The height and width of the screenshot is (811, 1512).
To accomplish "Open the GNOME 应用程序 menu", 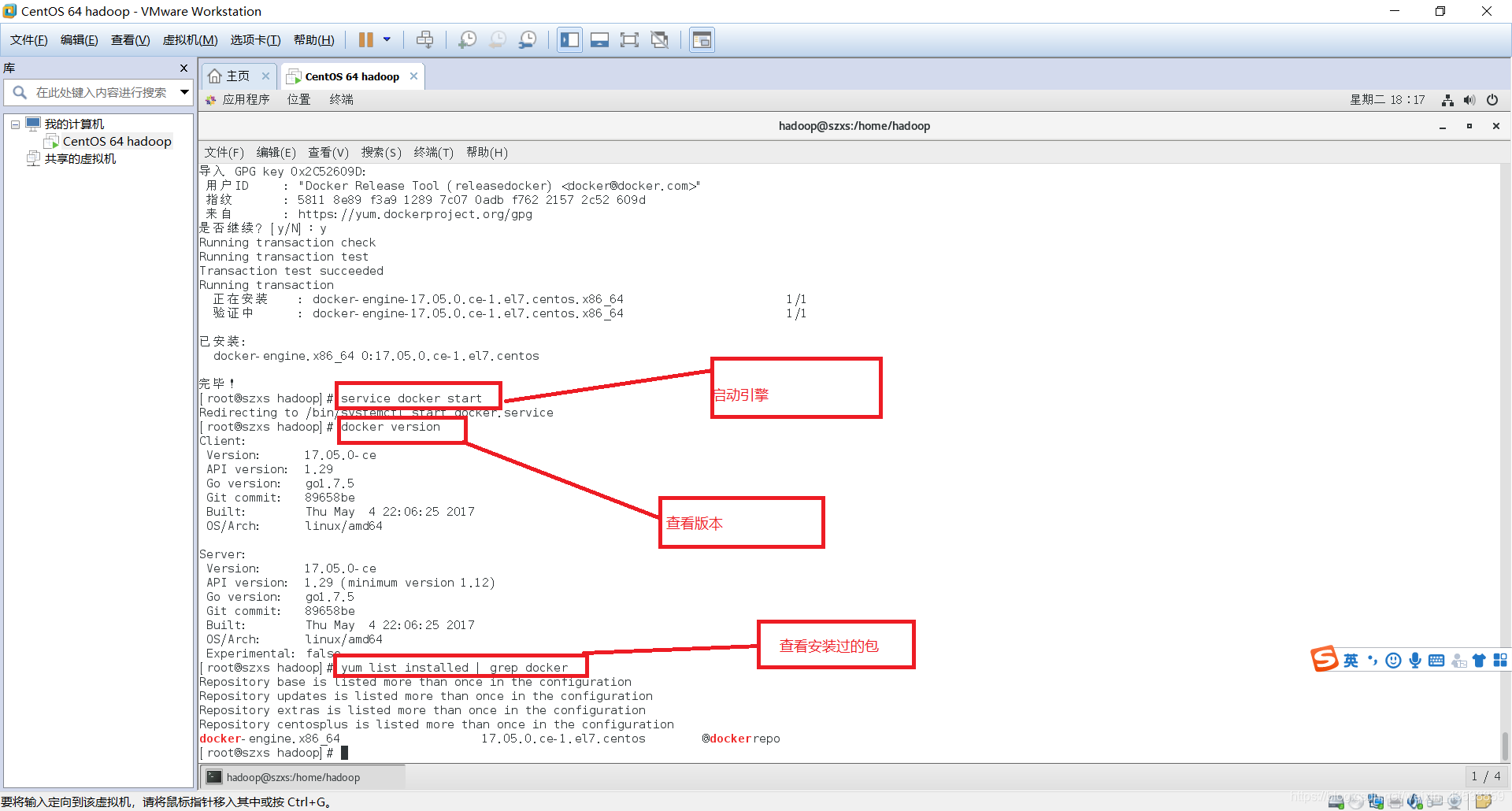I will click(x=246, y=100).
